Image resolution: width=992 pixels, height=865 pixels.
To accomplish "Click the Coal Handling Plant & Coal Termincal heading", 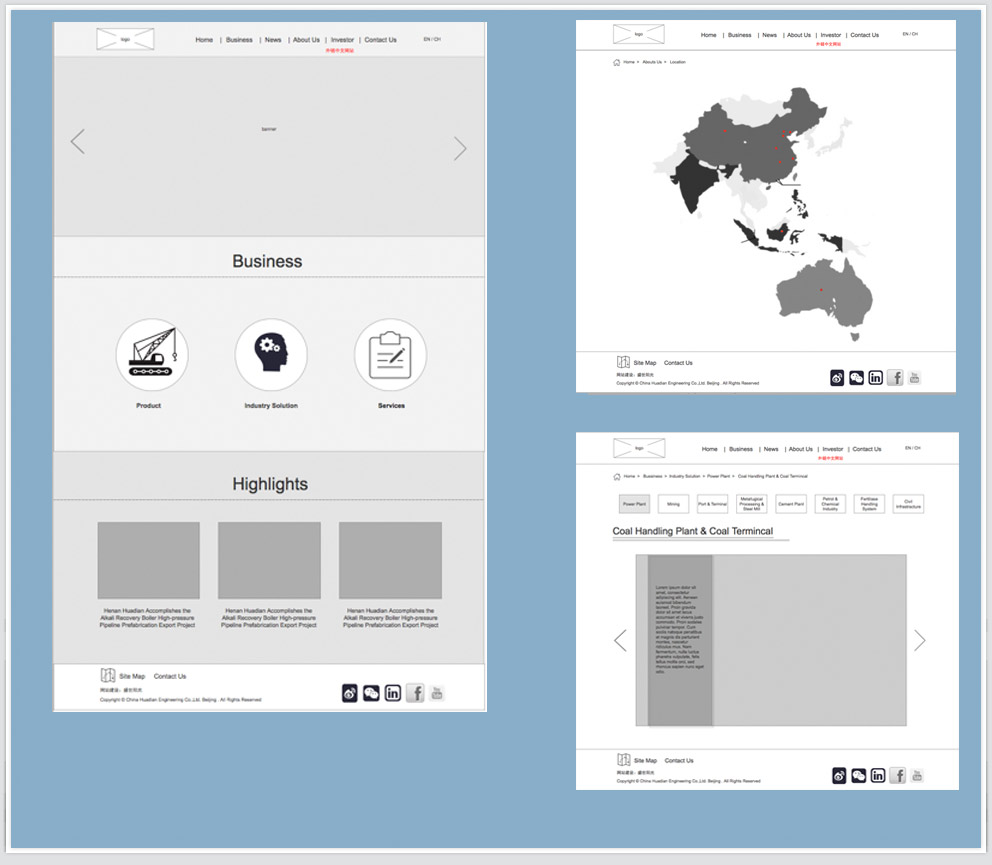I will click(693, 531).
